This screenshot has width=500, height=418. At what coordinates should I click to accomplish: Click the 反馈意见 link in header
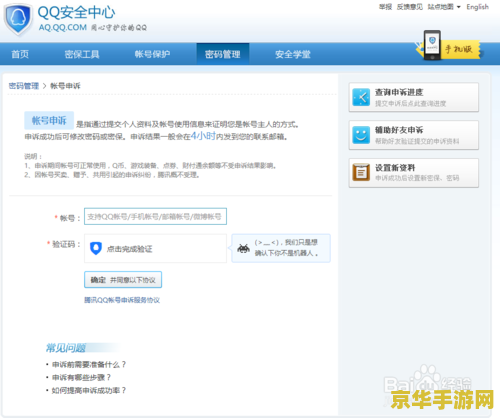(x=410, y=7)
